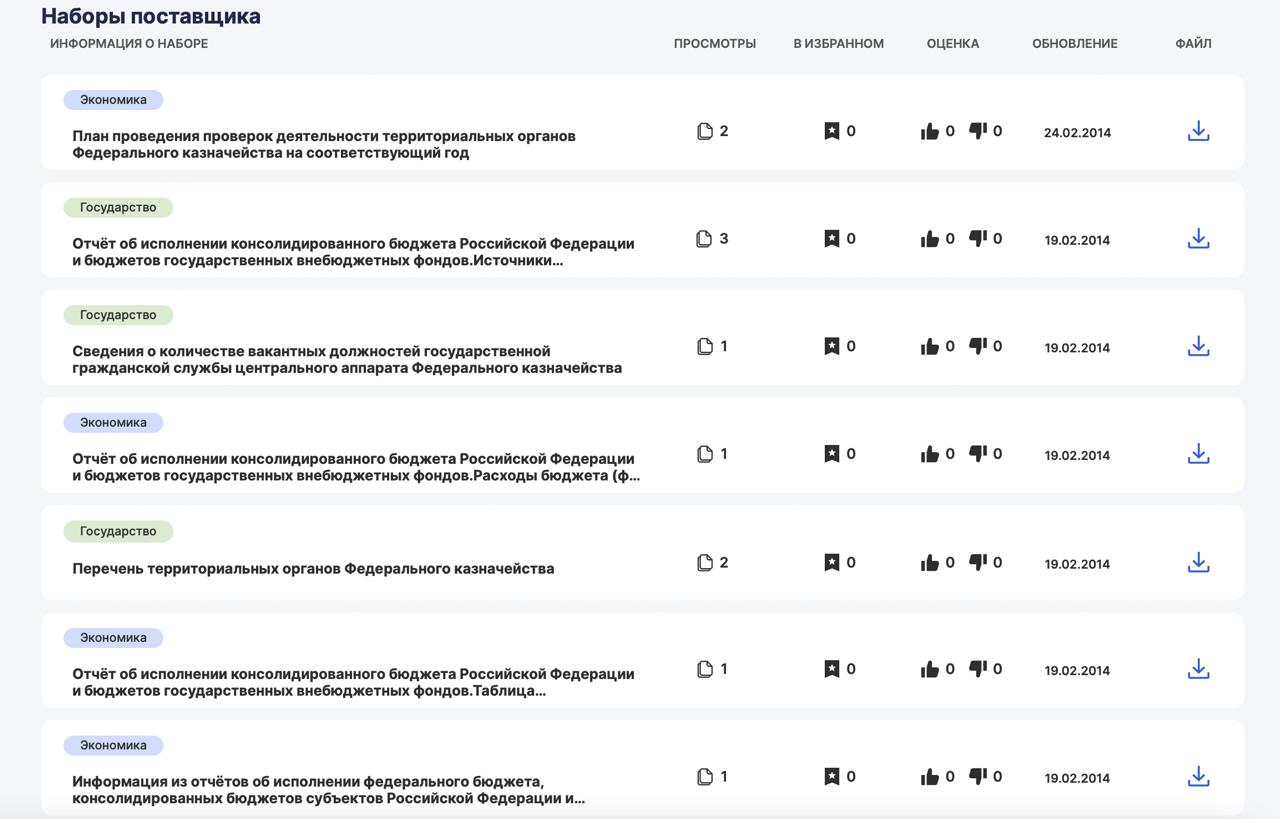Screen dimensions: 1280x819
Task: Select Государство tag above вакантных должностей
Action: tap(118, 315)
